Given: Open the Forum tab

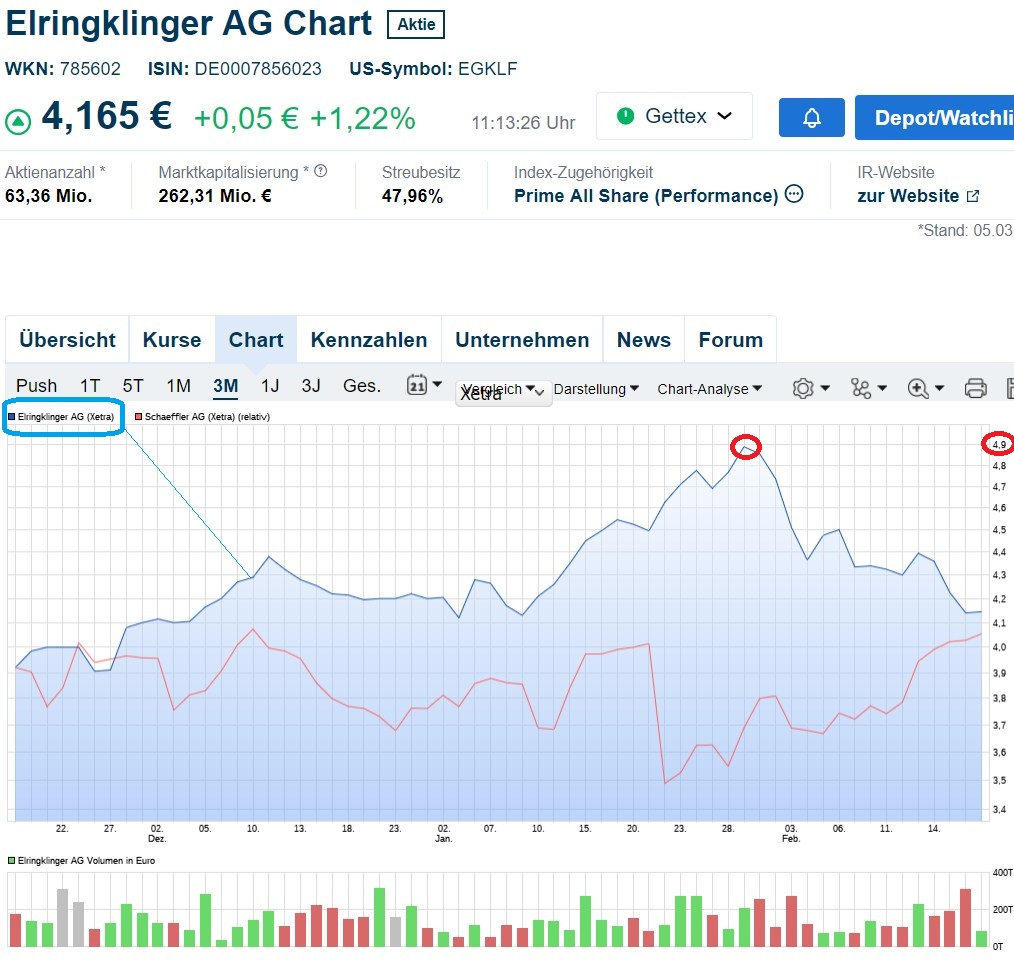Looking at the screenshot, I should tap(730, 340).
